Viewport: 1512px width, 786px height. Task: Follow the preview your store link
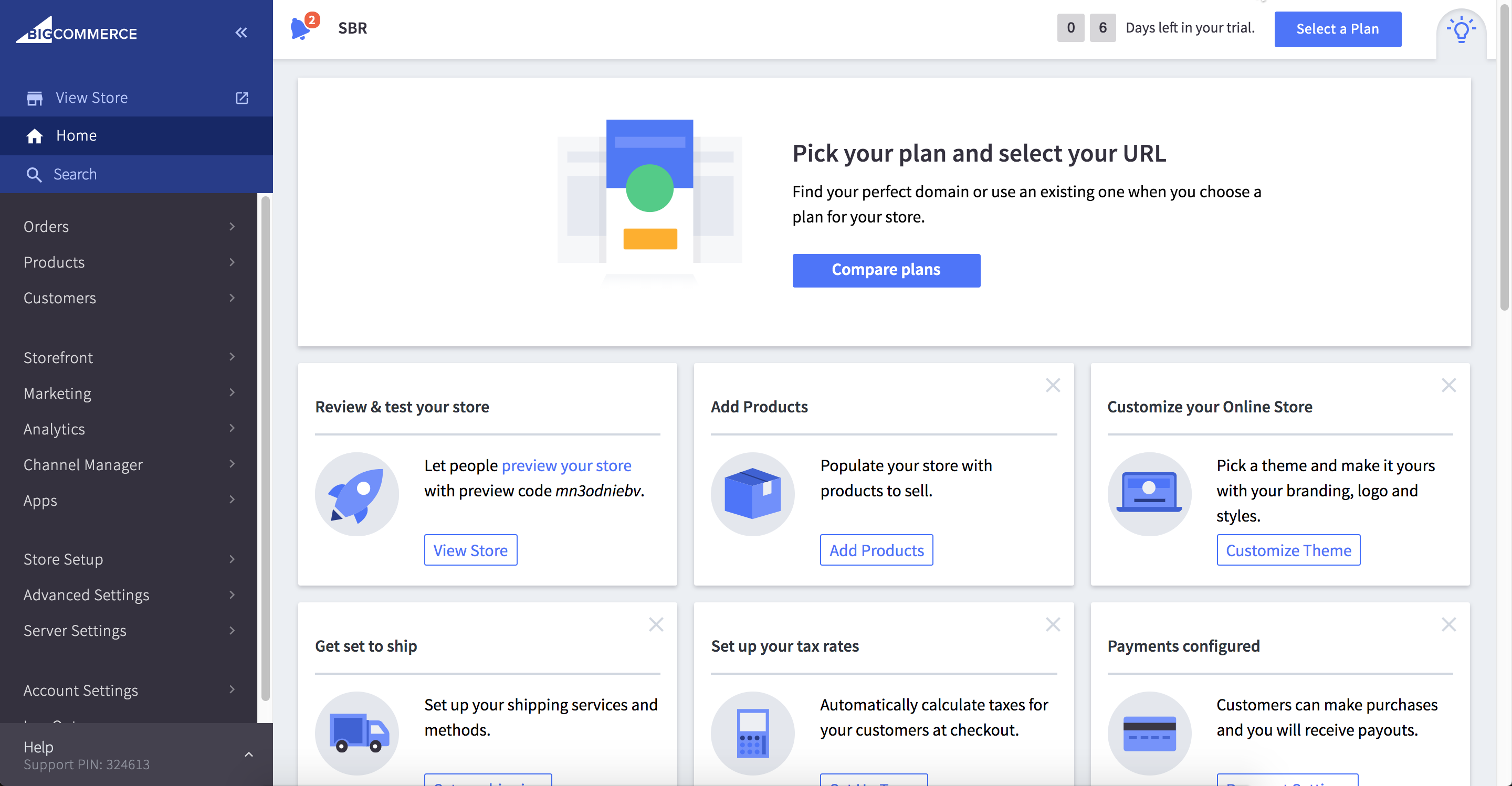tap(566, 466)
